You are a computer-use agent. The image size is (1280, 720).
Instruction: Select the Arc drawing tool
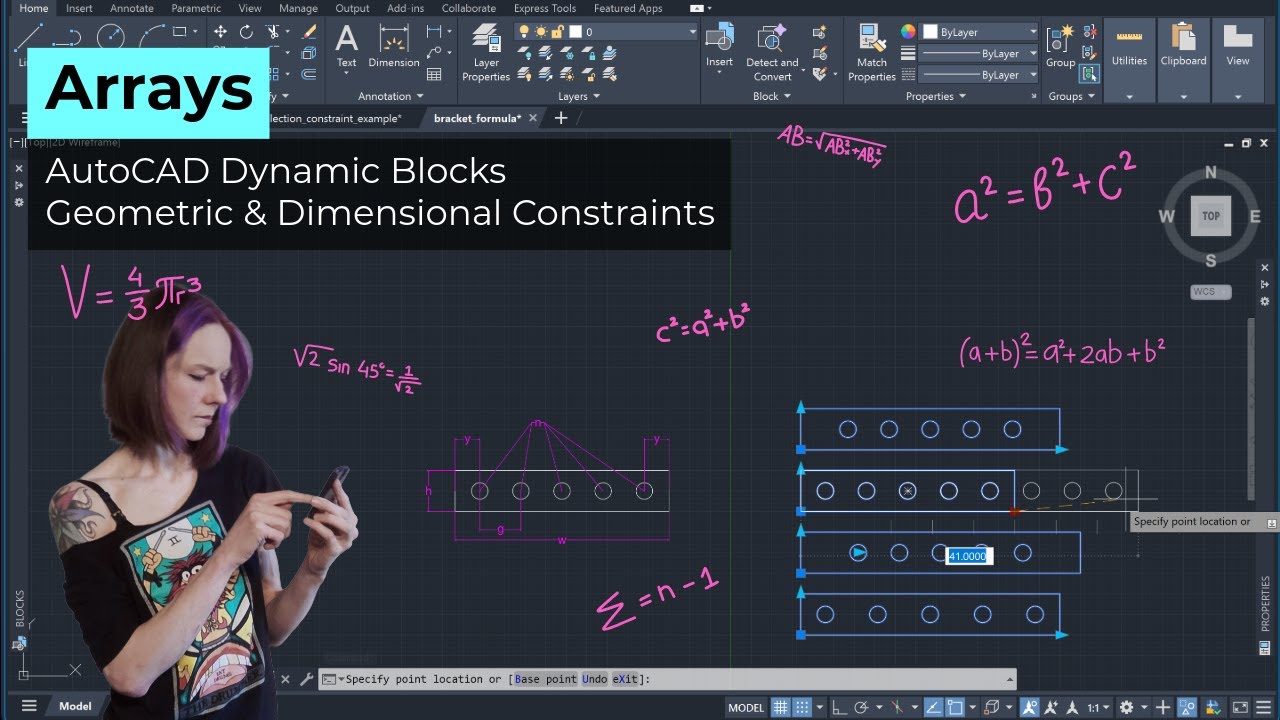(153, 35)
